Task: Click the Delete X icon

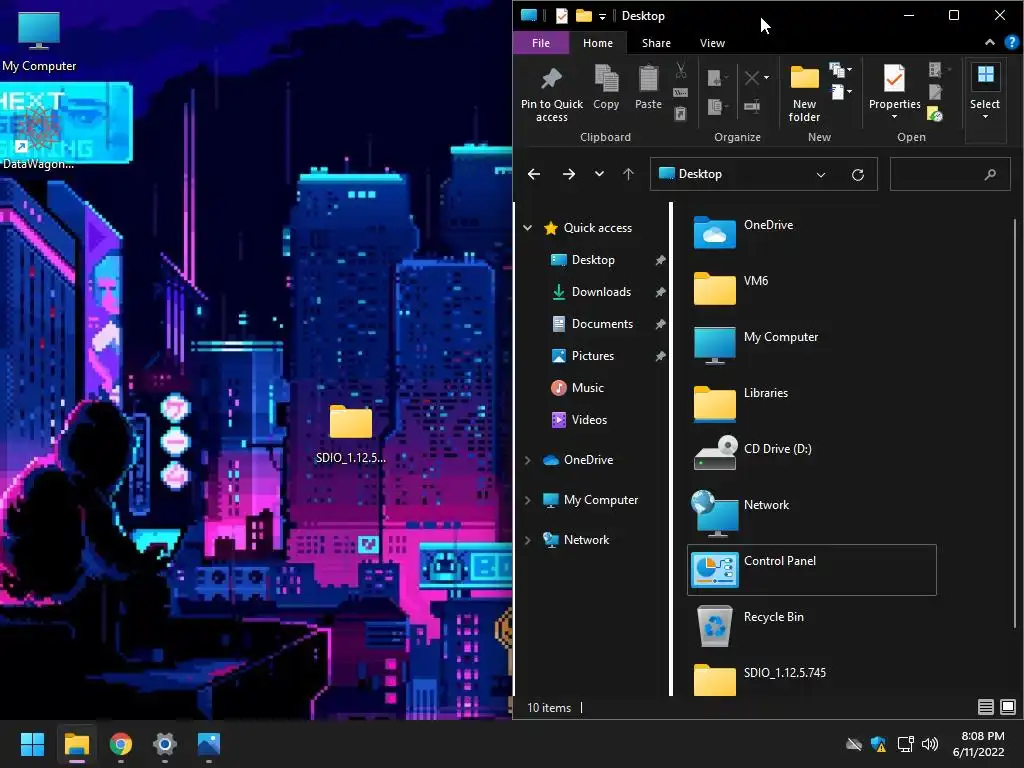Action: pos(752,78)
